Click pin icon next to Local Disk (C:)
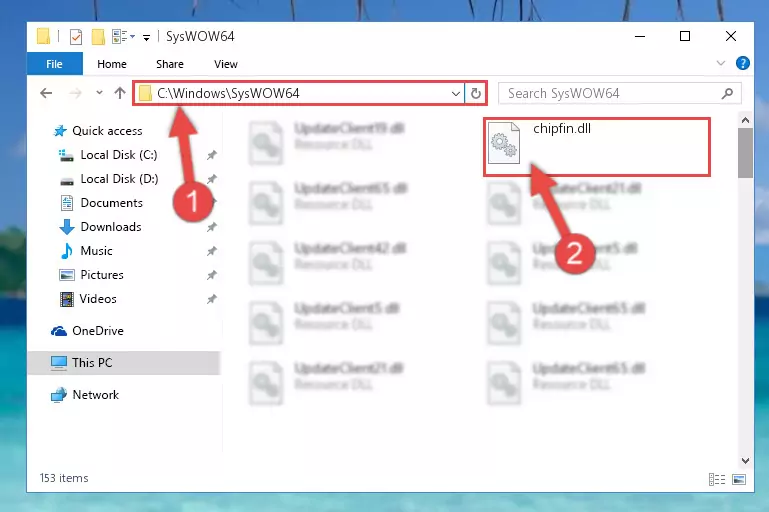The image size is (769, 512). [x=211, y=155]
